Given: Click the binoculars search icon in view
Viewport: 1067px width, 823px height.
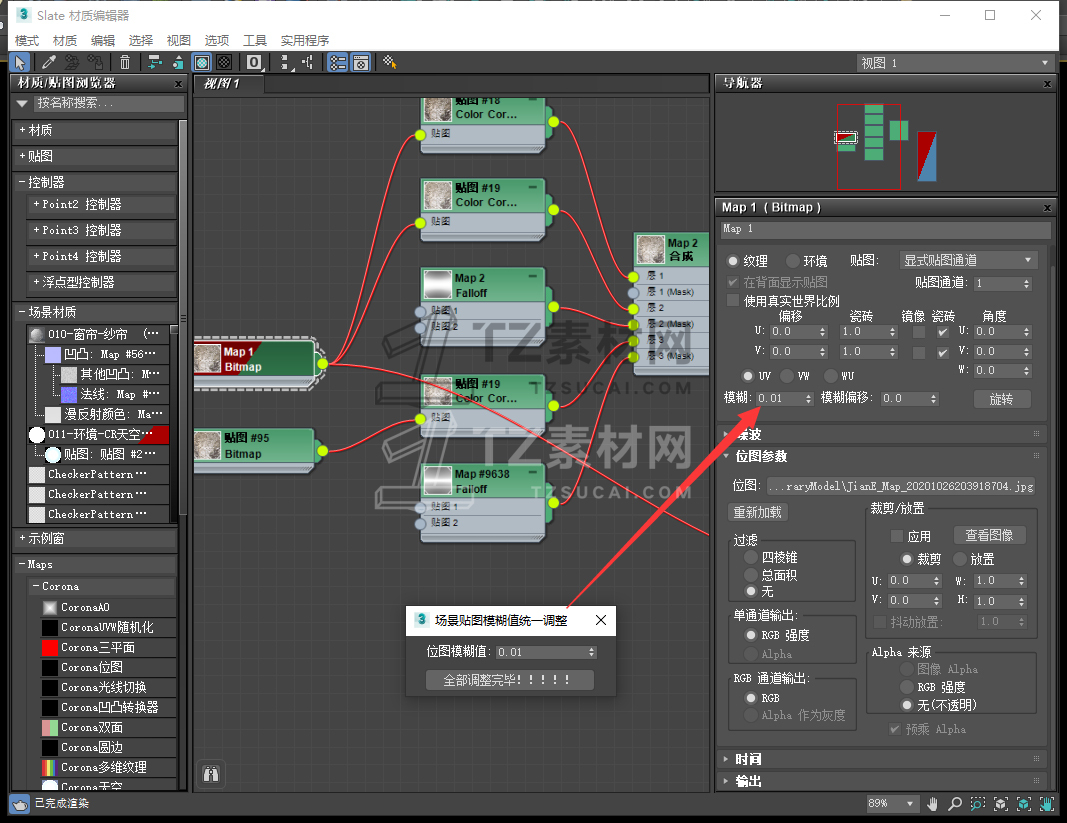Looking at the screenshot, I should point(211,774).
